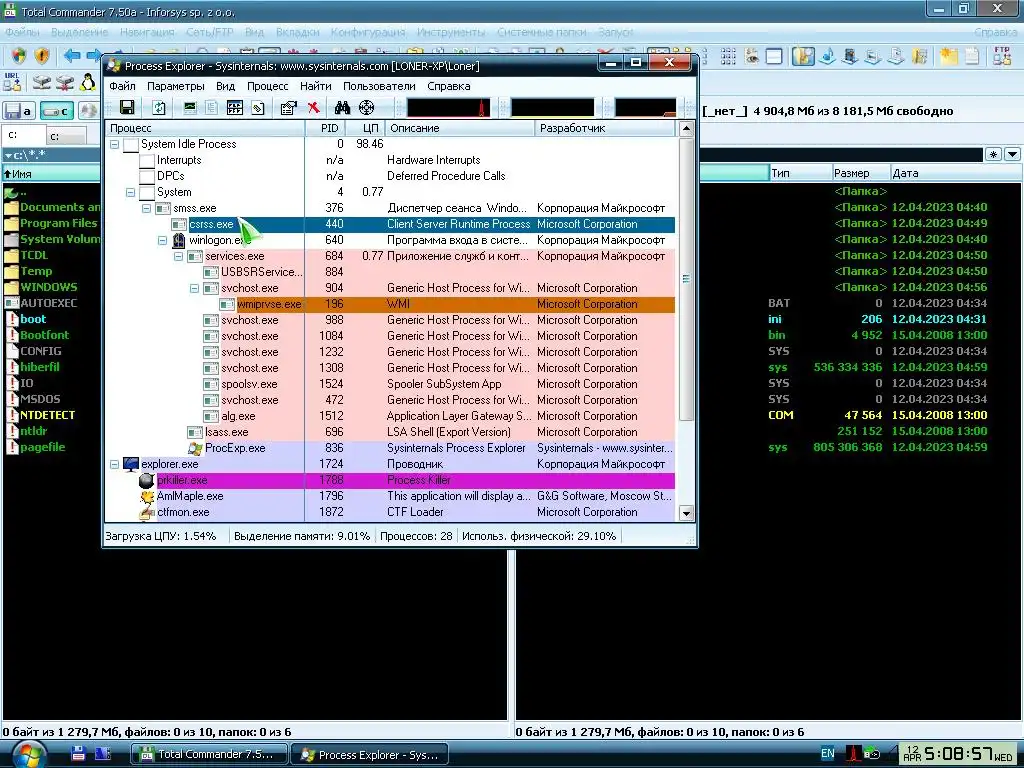Click asterisk favorites button in Total Commander
The height and width of the screenshot is (768, 1024).
993,154
